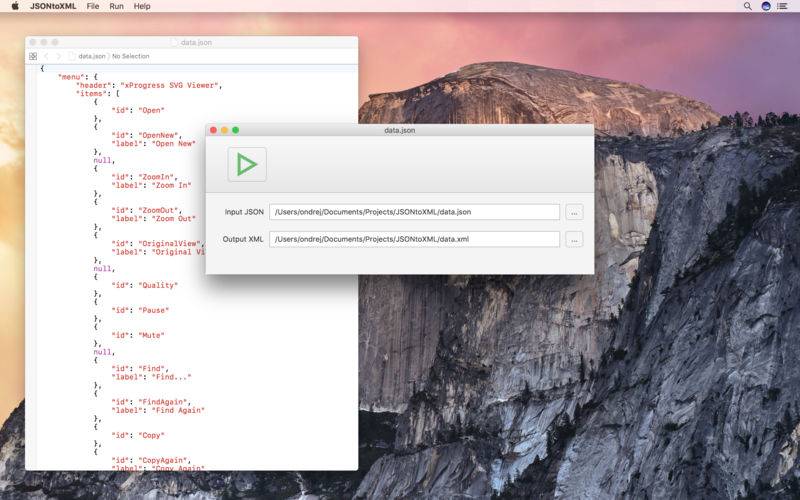Click the "label": "Find..." line
The width and height of the screenshot is (800, 500).
click(x=152, y=377)
